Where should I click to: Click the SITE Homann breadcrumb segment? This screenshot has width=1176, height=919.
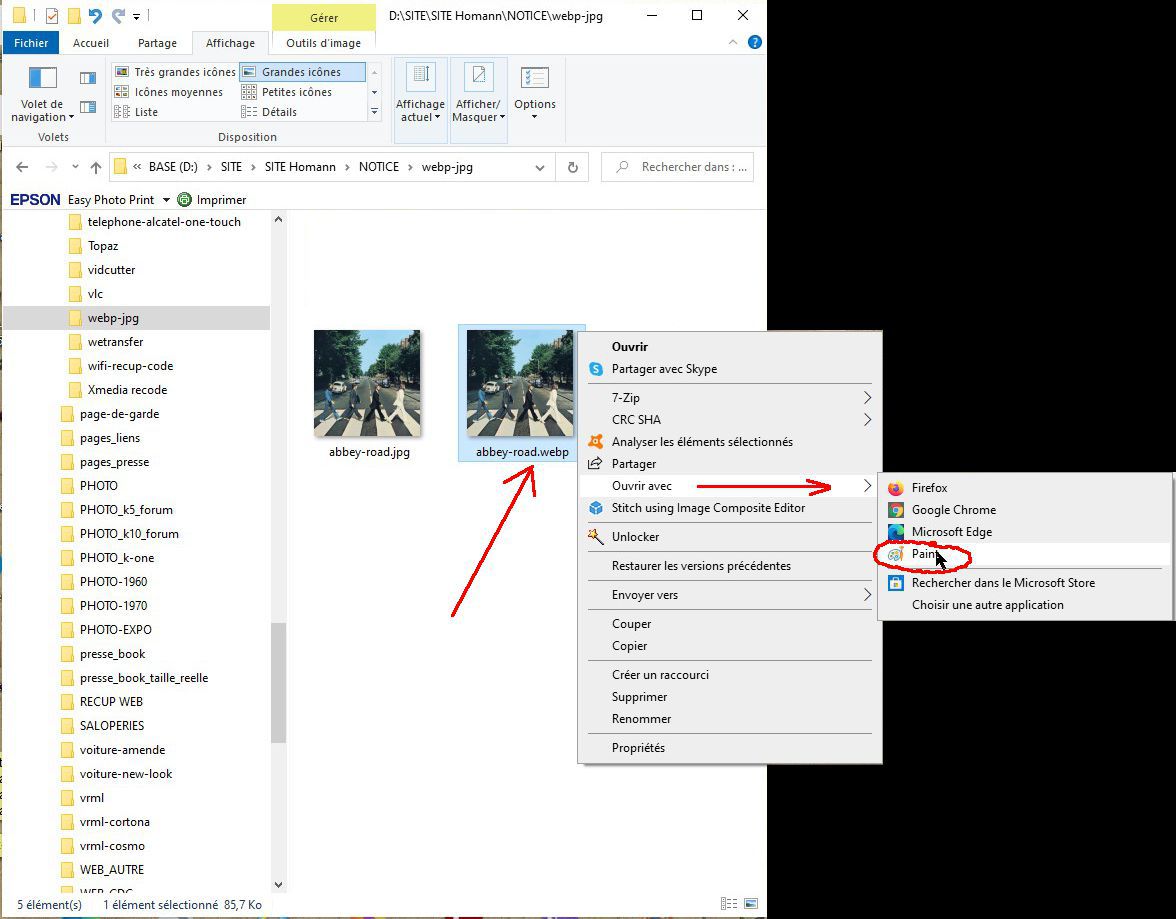(x=300, y=167)
